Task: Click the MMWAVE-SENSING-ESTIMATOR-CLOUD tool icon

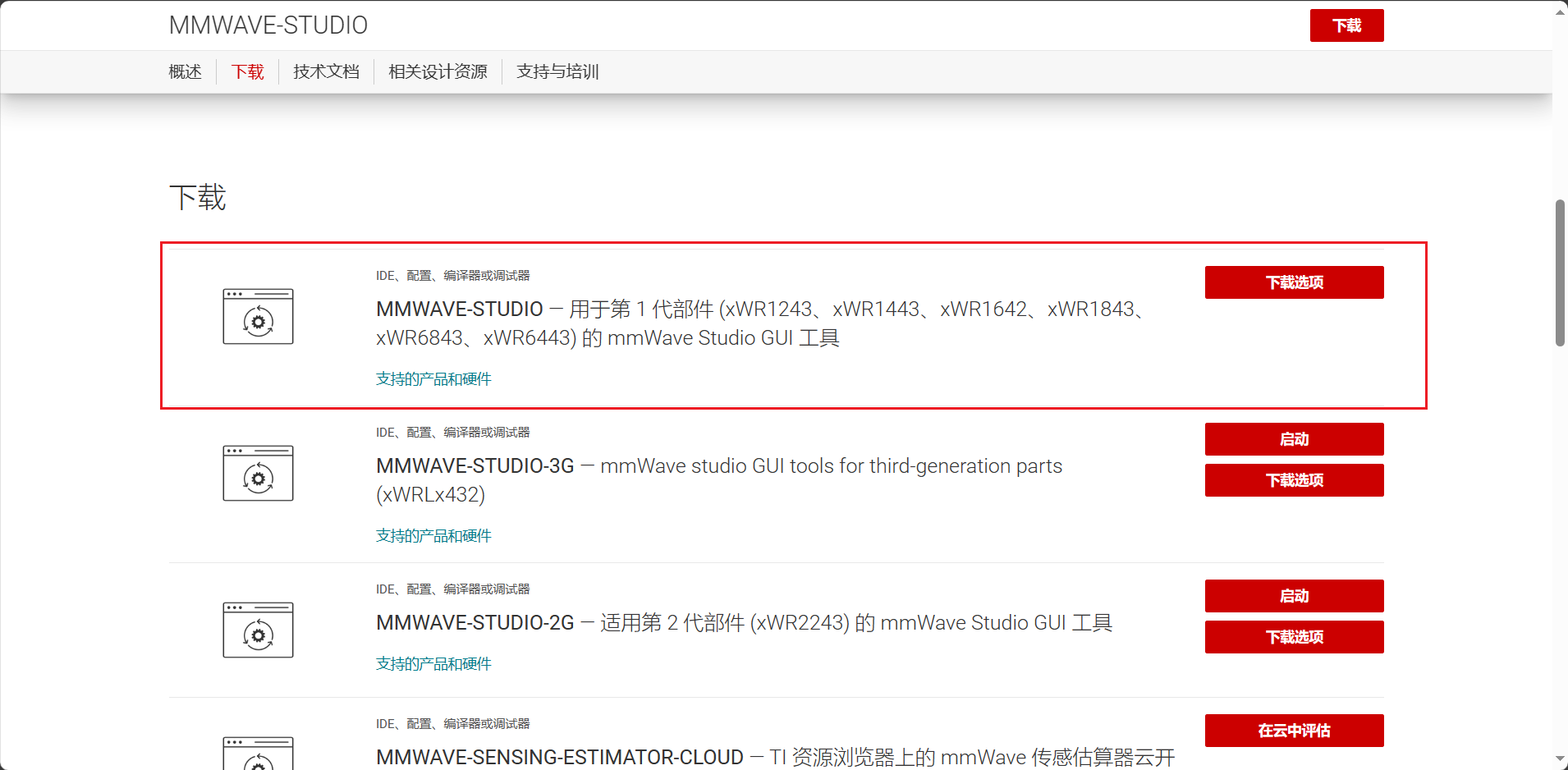Action: [258, 753]
